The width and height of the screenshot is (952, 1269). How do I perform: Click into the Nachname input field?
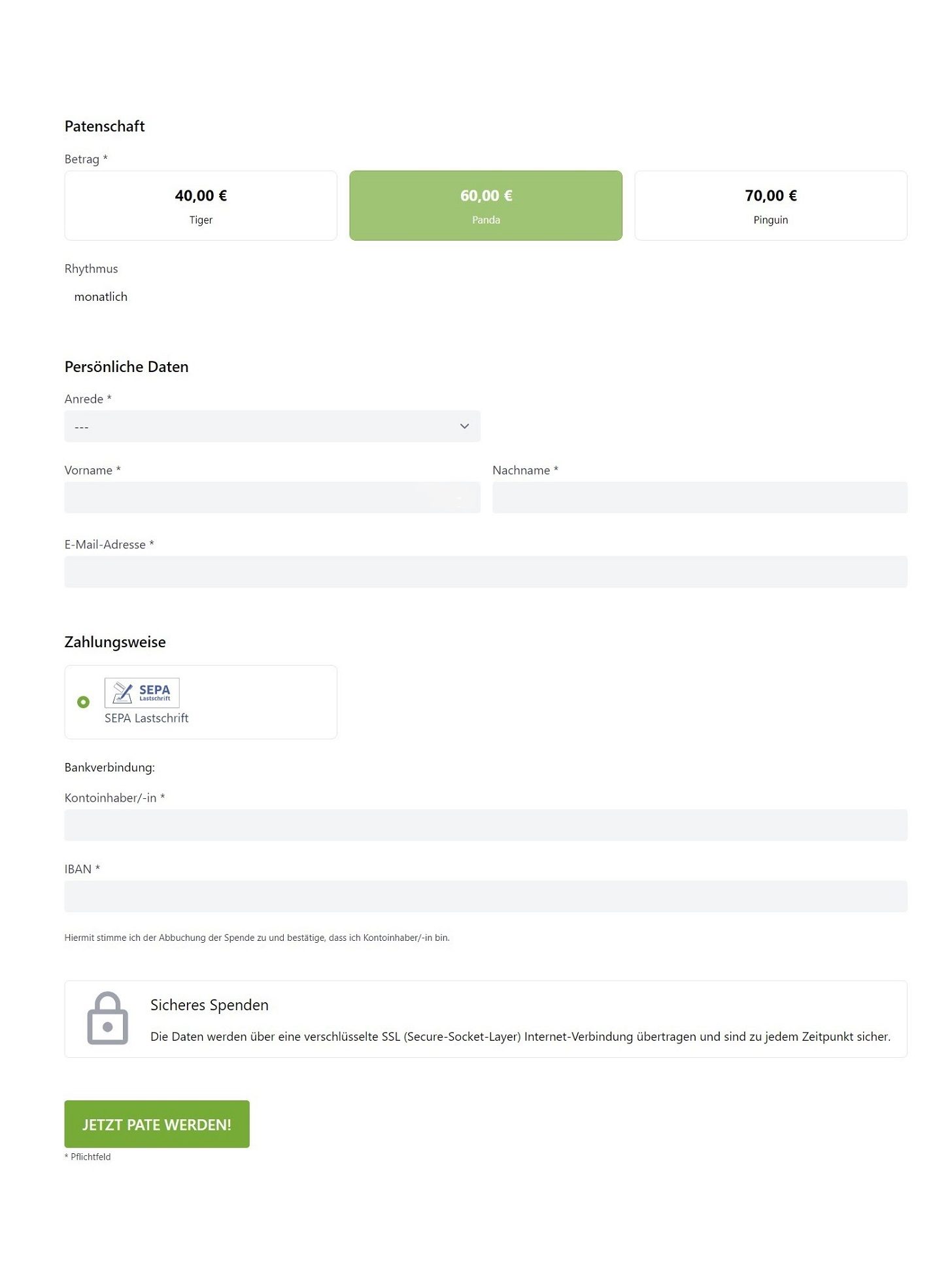coord(701,498)
